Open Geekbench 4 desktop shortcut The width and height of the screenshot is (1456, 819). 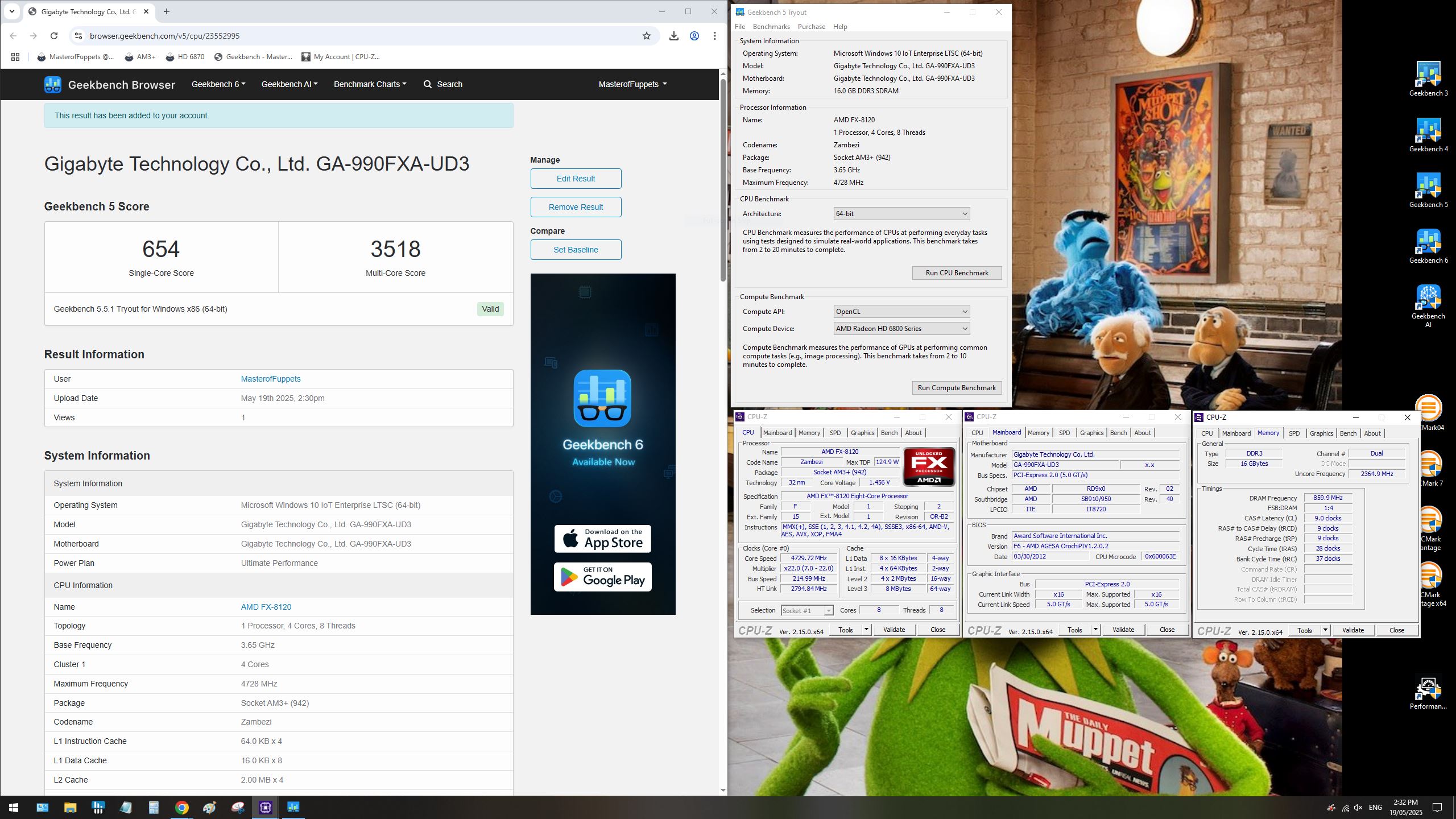1428,135
